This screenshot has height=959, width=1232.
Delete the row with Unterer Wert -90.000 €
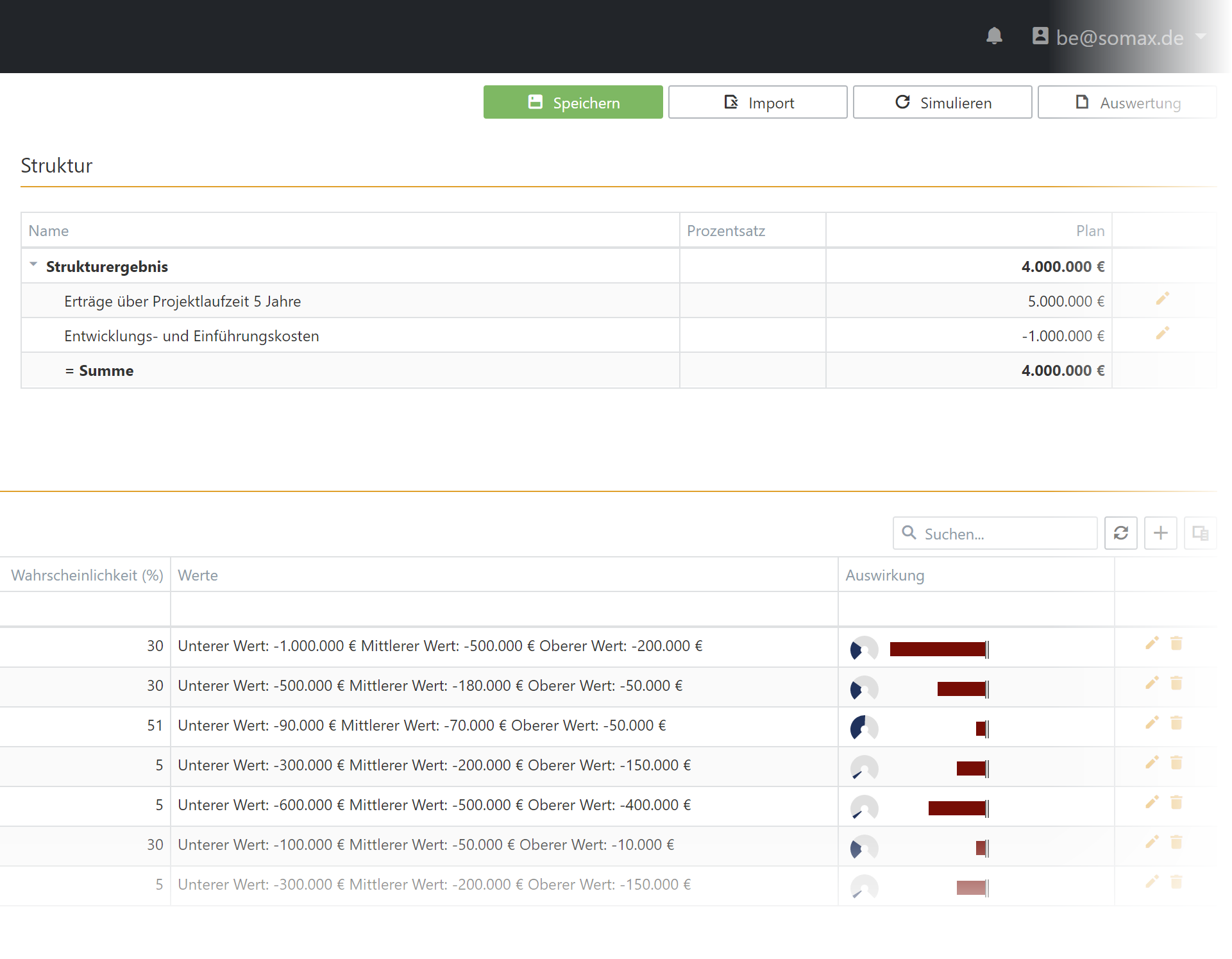click(1176, 723)
